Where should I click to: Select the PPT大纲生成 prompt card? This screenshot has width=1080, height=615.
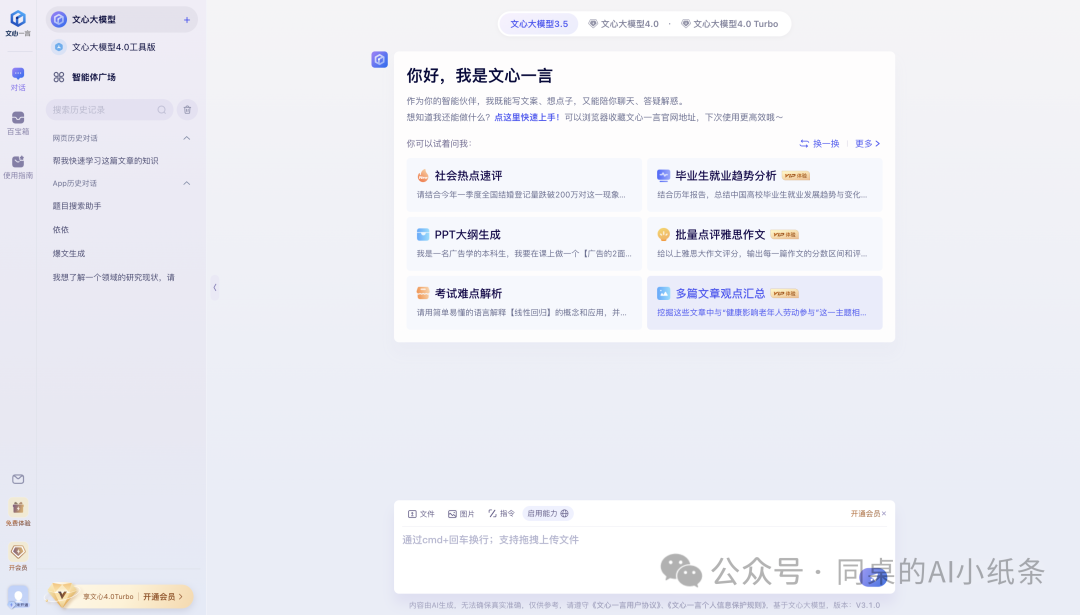coord(523,244)
